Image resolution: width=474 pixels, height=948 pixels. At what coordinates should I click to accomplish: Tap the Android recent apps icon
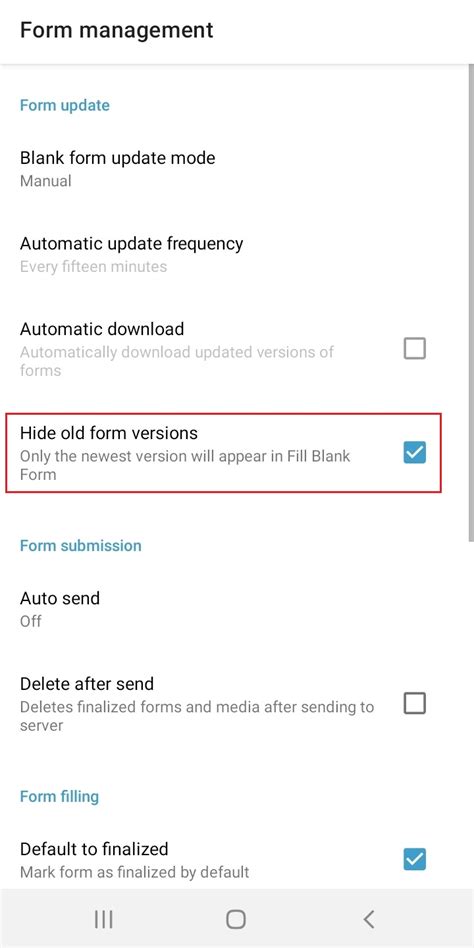[103, 920]
